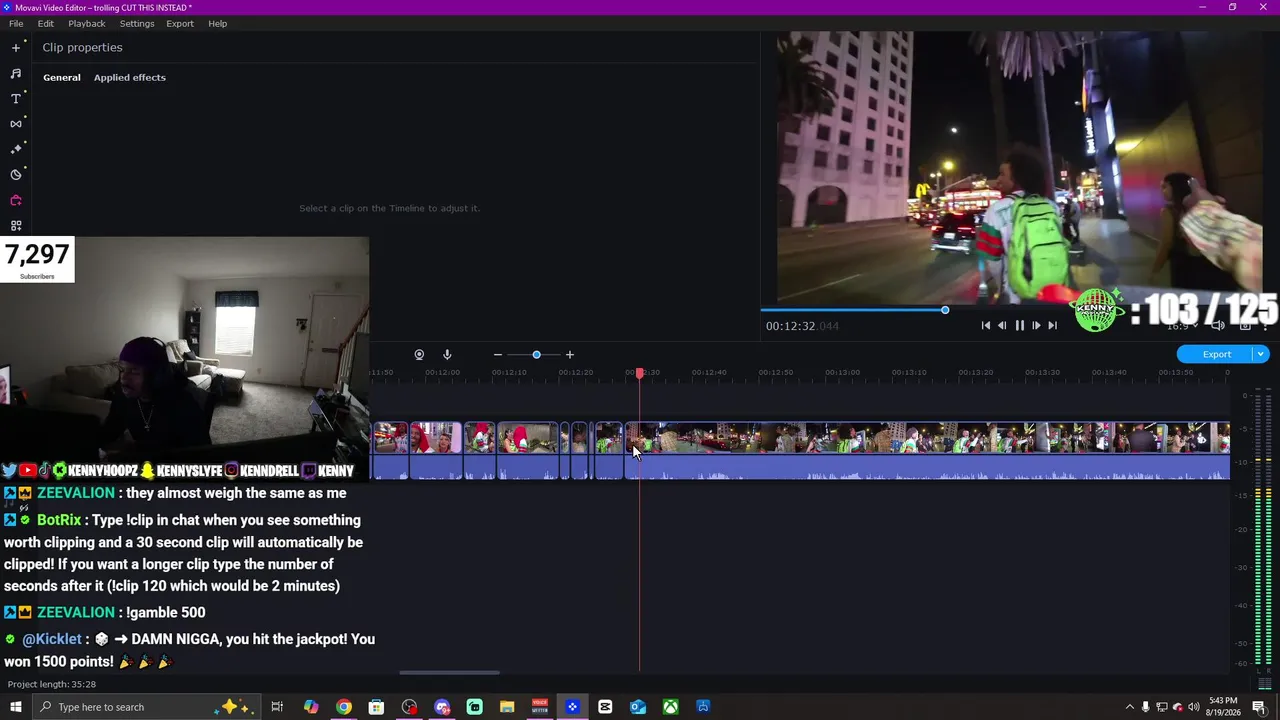Click the red playhead marker on ruler
Image resolution: width=1280 pixels, height=720 pixels.
pyautogui.click(x=640, y=373)
